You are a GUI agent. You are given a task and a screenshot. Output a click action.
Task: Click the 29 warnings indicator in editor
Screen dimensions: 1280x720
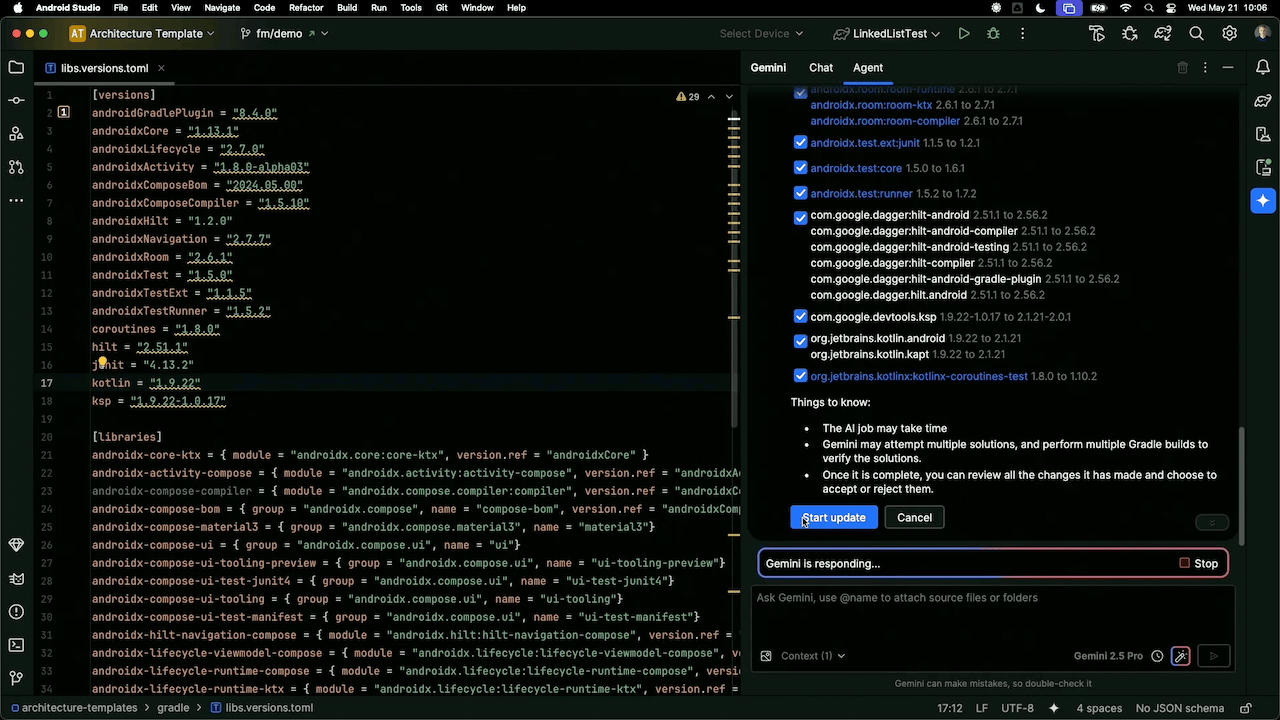(x=688, y=97)
